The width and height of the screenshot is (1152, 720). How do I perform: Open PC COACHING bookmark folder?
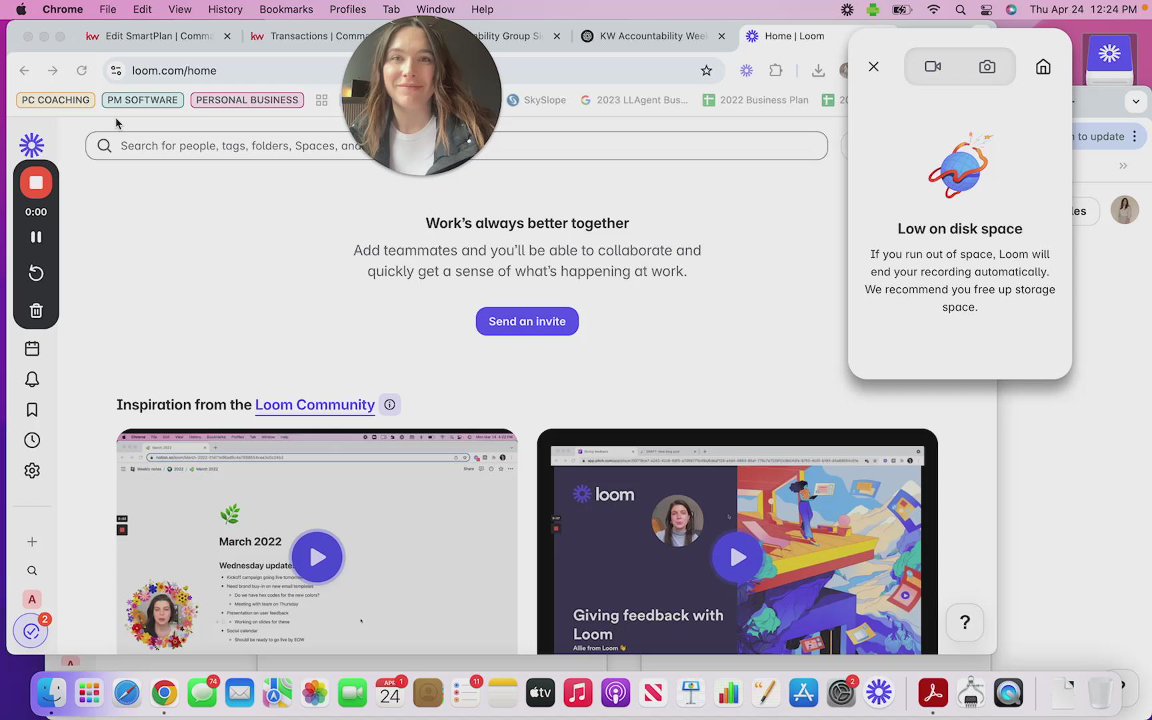[56, 100]
